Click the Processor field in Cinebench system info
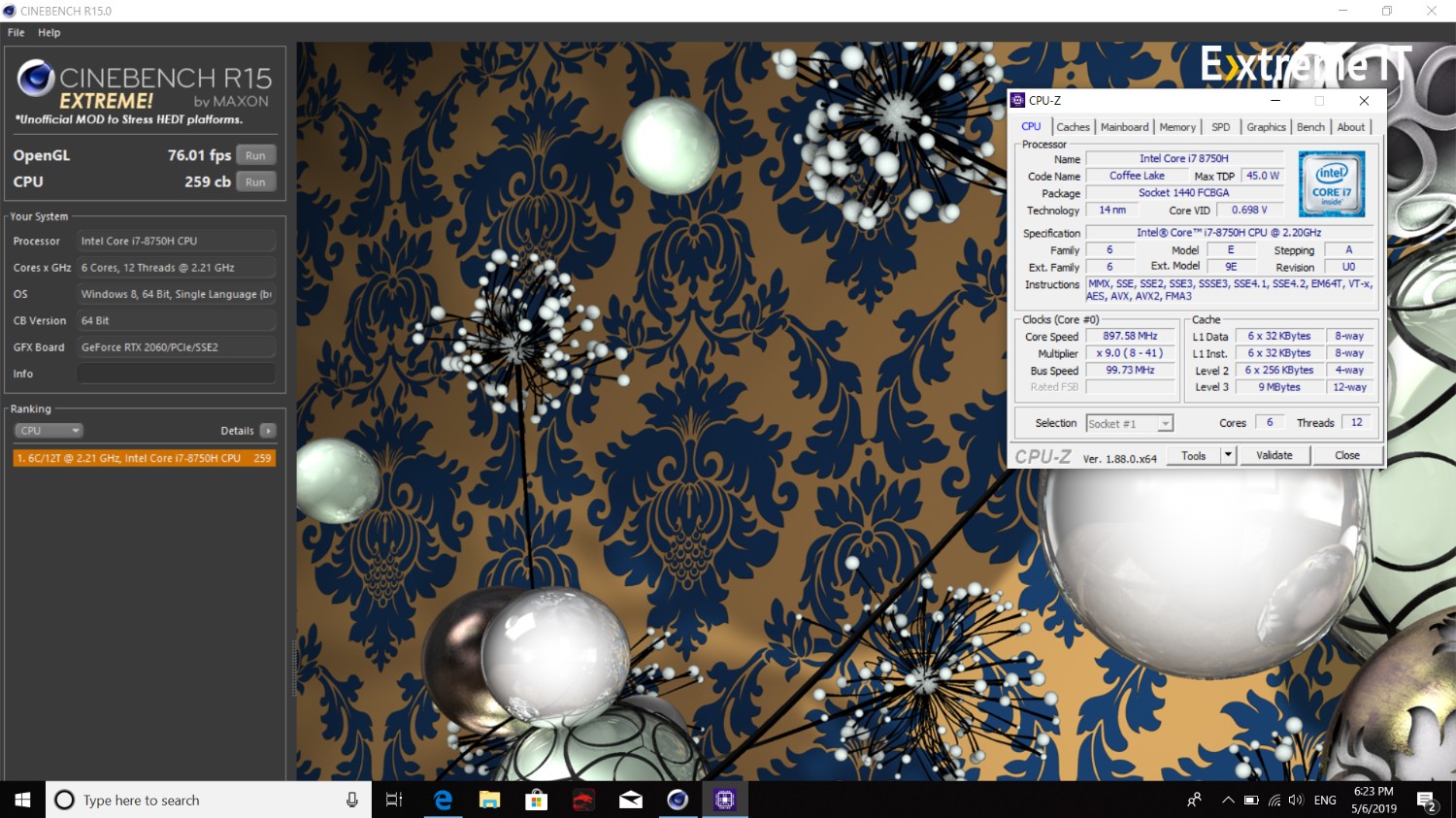This screenshot has width=1456, height=818. (176, 241)
